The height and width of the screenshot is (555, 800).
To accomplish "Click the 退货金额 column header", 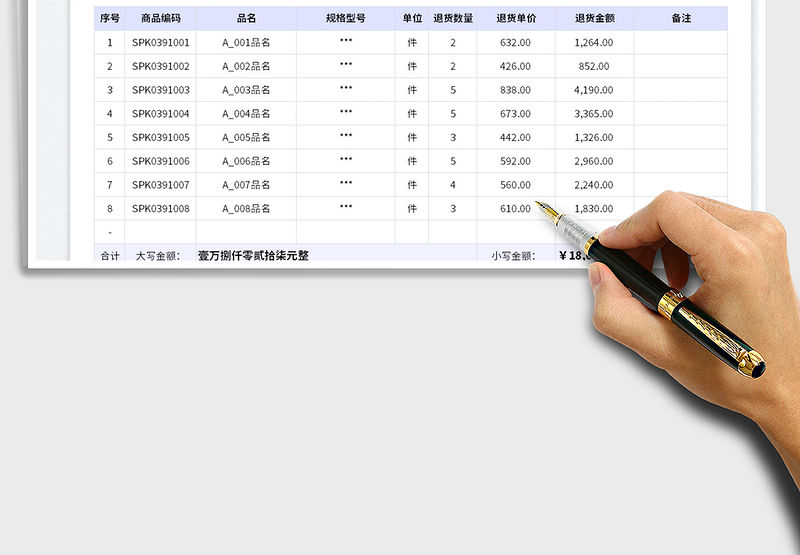I will click(594, 18).
